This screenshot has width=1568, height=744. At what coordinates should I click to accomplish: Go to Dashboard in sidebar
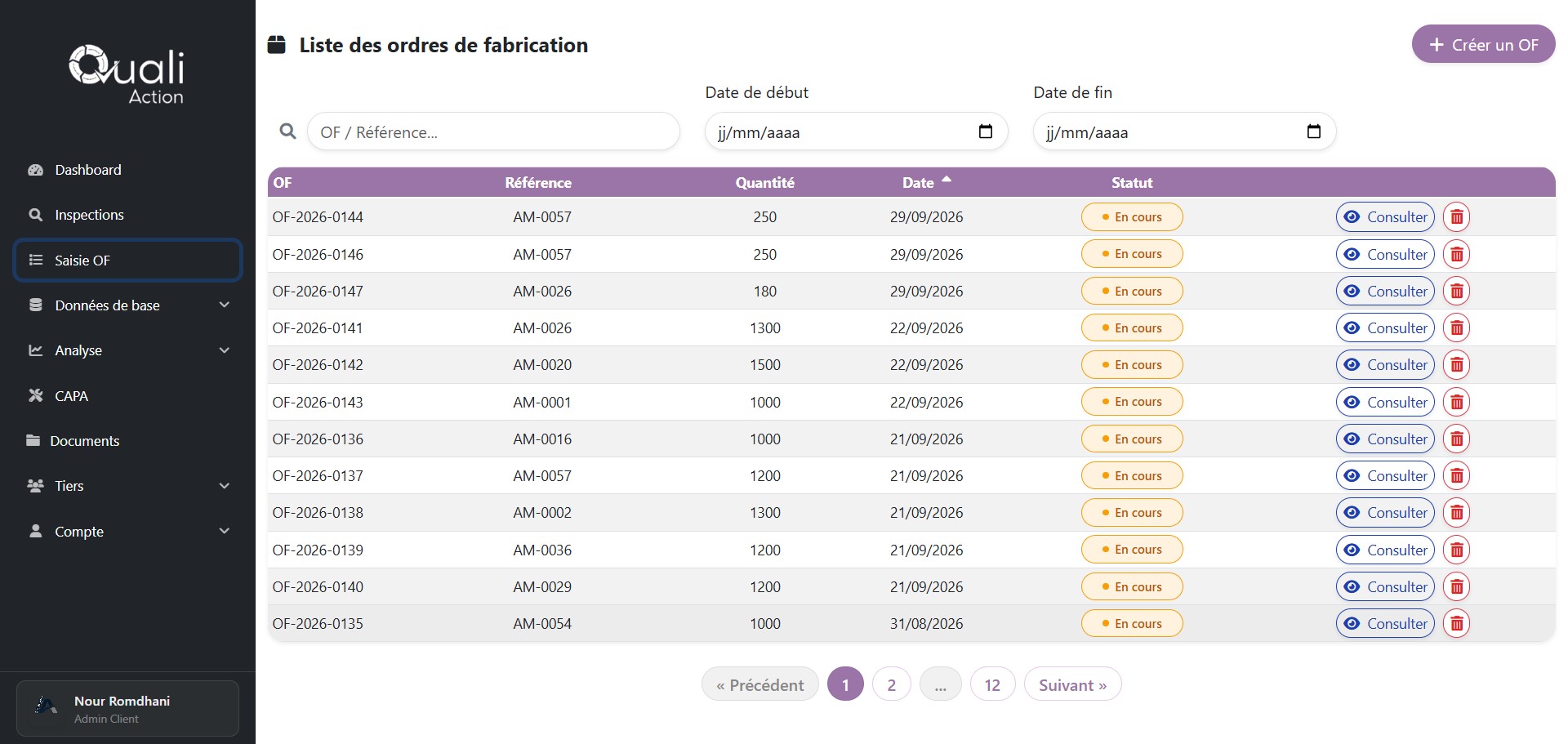coord(128,170)
